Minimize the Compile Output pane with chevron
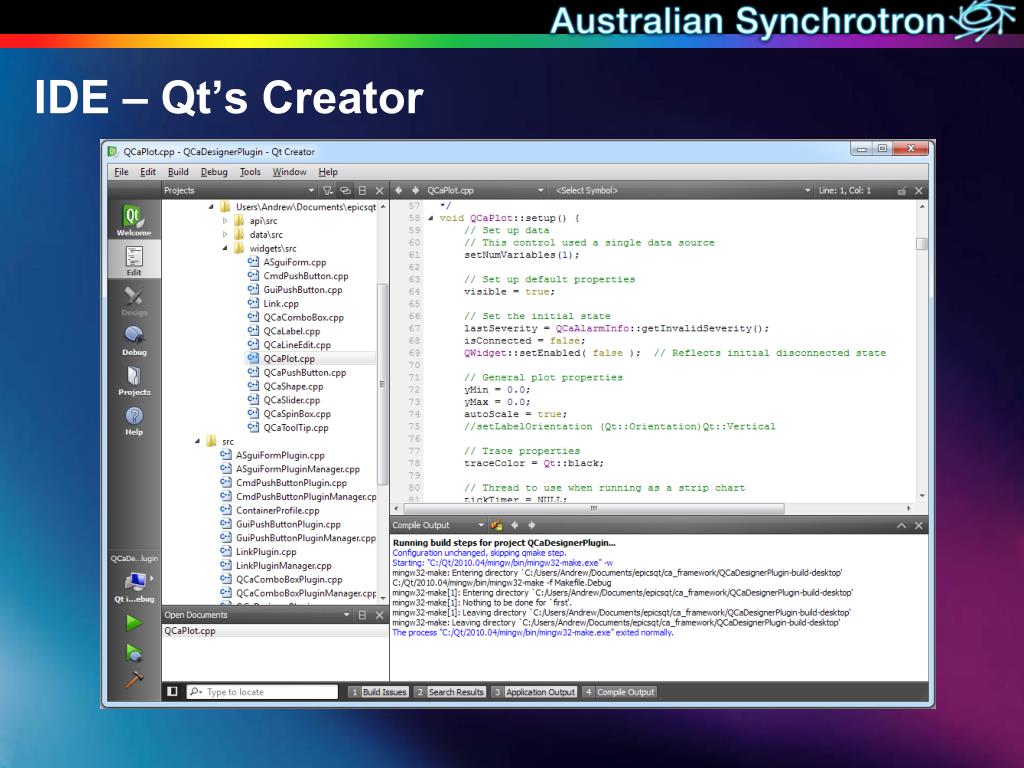The width and height of the screenshot is (1024, 768). coord(901,525)
